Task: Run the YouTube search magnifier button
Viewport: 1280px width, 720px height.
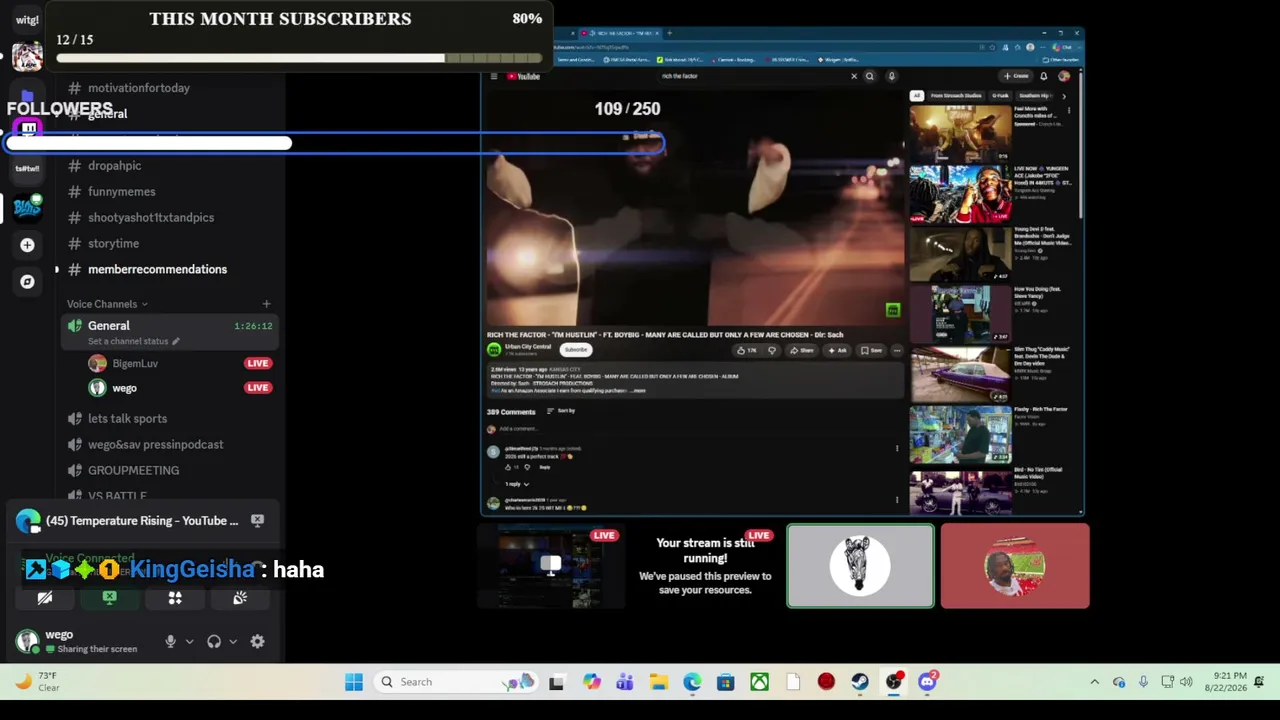Action: pos(870,76)
